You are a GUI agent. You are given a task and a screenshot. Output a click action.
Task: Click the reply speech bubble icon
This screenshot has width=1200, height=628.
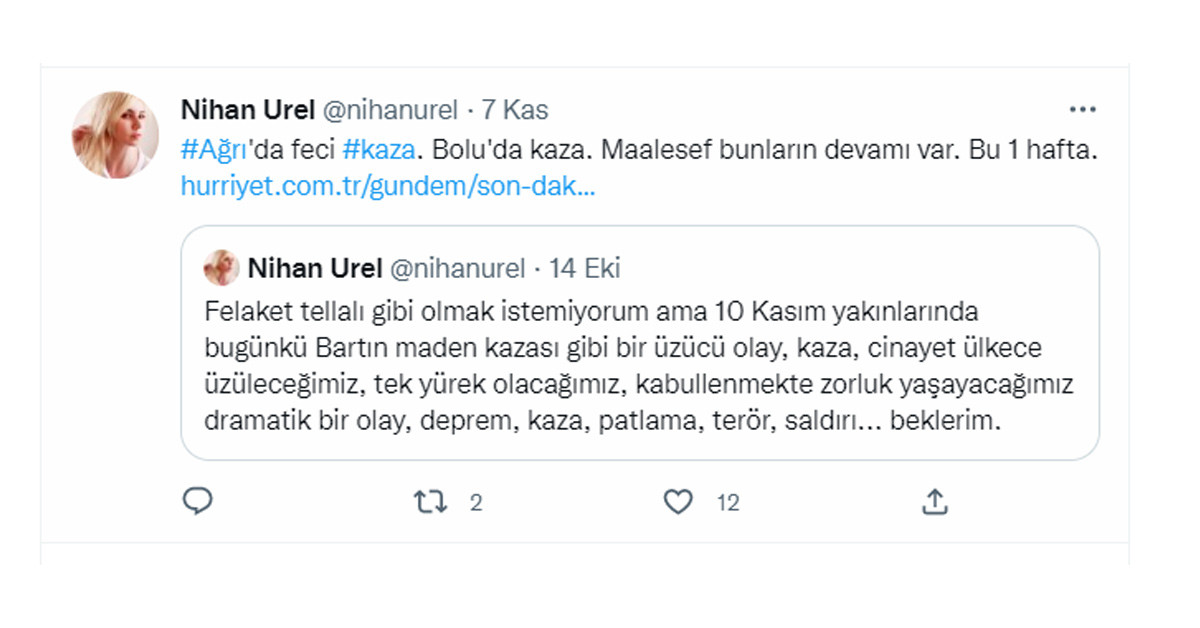coord(197,501)
